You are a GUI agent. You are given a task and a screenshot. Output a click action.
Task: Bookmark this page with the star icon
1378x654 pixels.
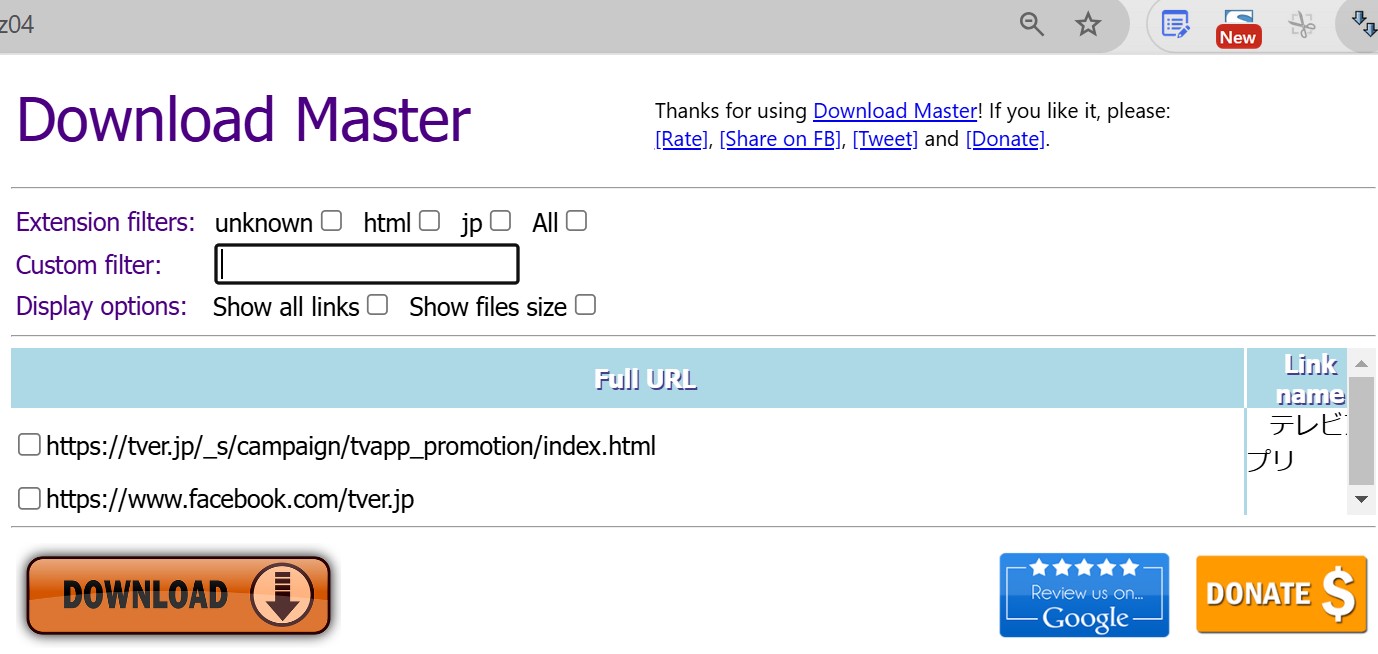(x=1088, y=24)
